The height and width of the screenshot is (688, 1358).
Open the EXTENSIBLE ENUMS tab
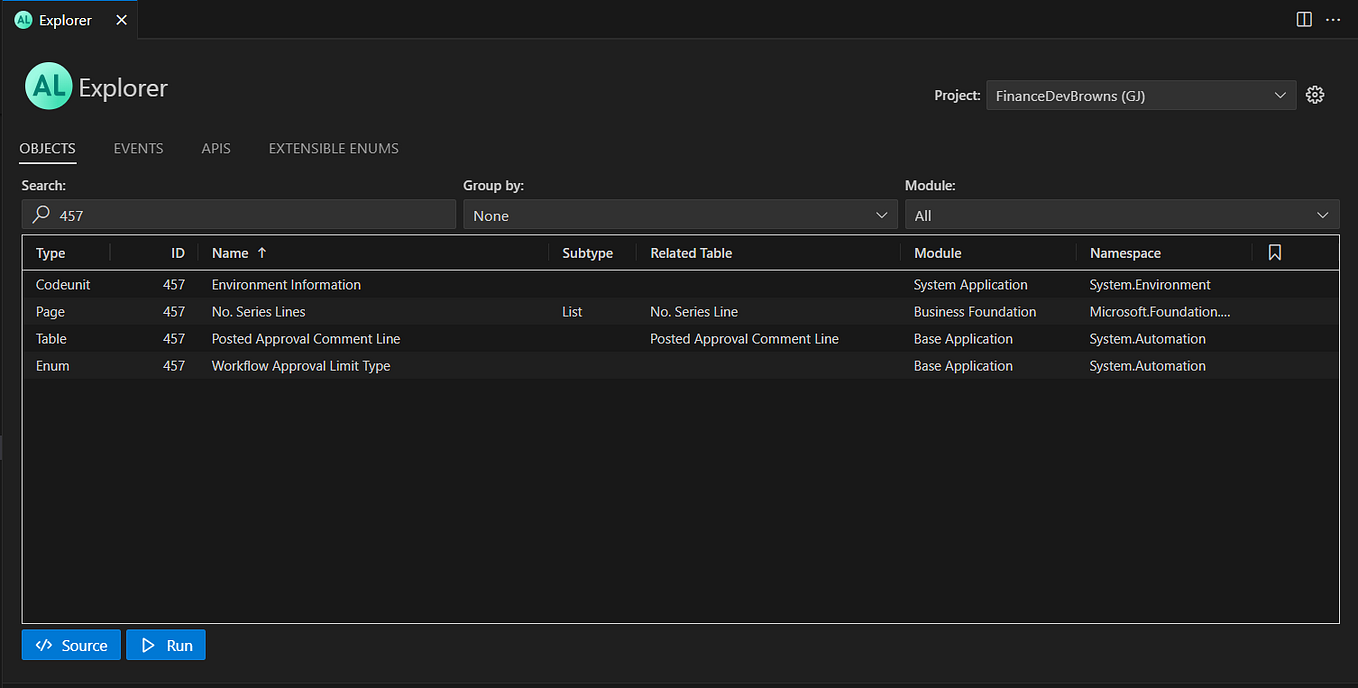tap(333, 148)
